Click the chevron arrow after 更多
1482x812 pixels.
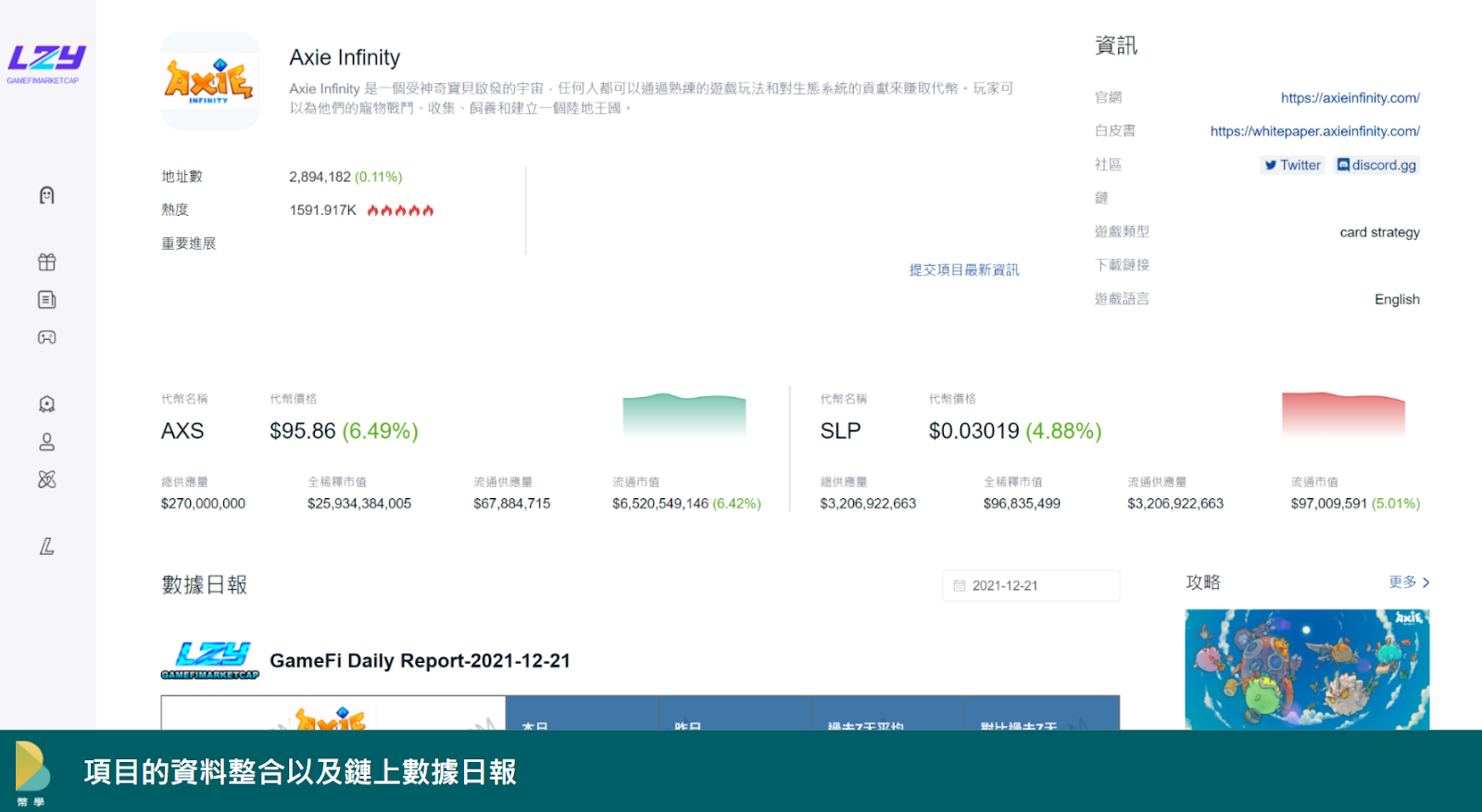tap(1426, 582)
